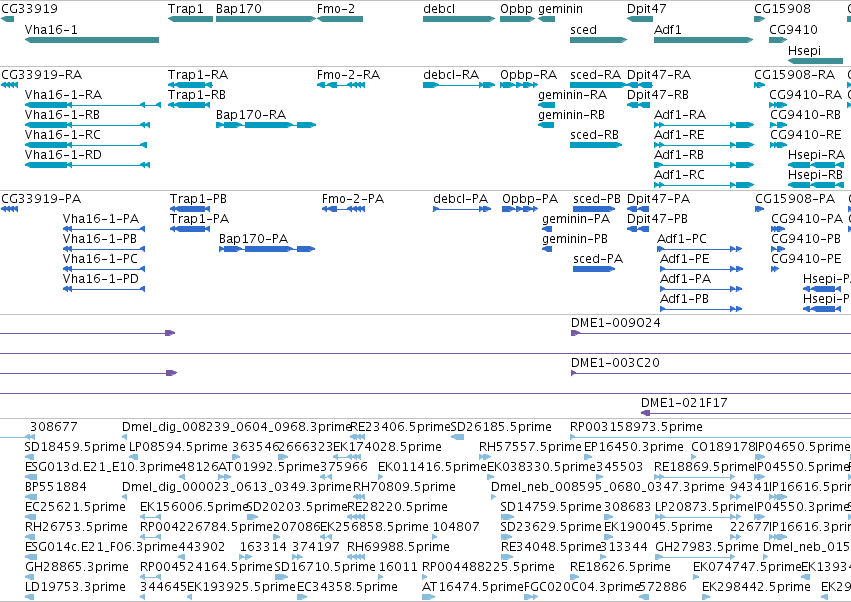The width and height of the screenshot is (851, 602).
Task: Click the sced gene bar
Action: pyautogui.click(x=599, y=40)
